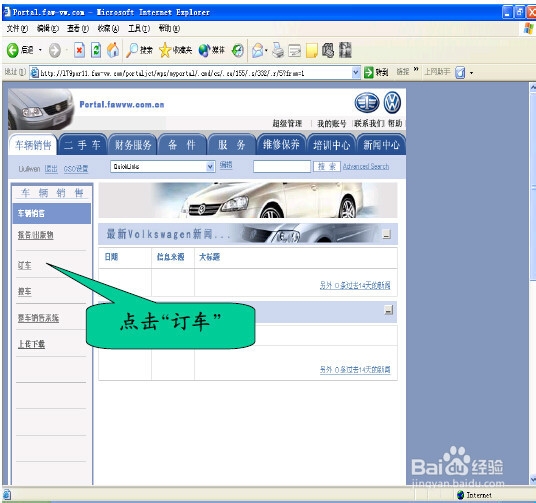
Task: Open the Back button history arrow
Action: point(40,50)
